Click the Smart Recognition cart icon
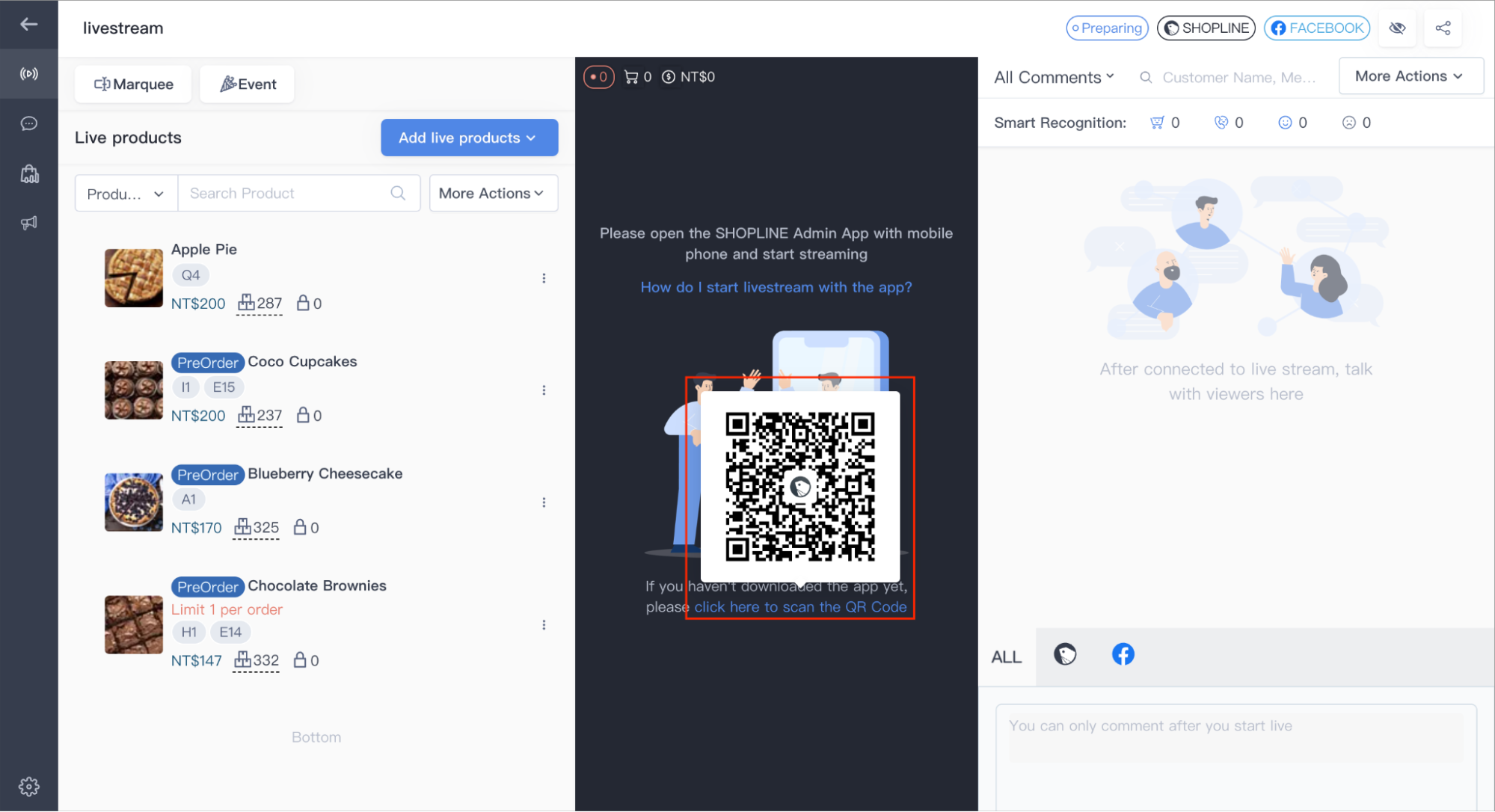This screenshot has height=812, width=1495. (x=1157, y=123)
